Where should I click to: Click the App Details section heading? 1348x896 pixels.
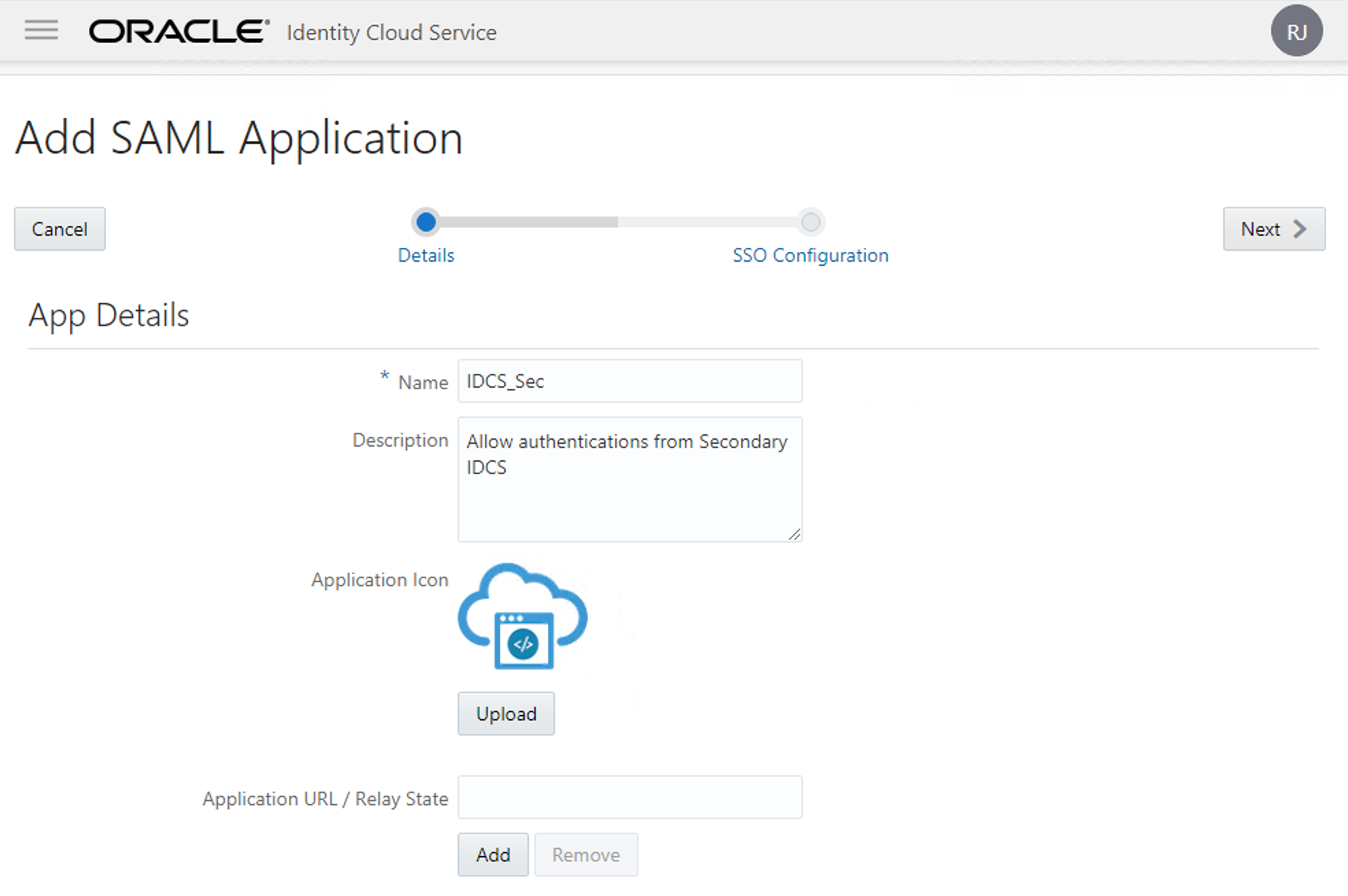click(109, 316)
